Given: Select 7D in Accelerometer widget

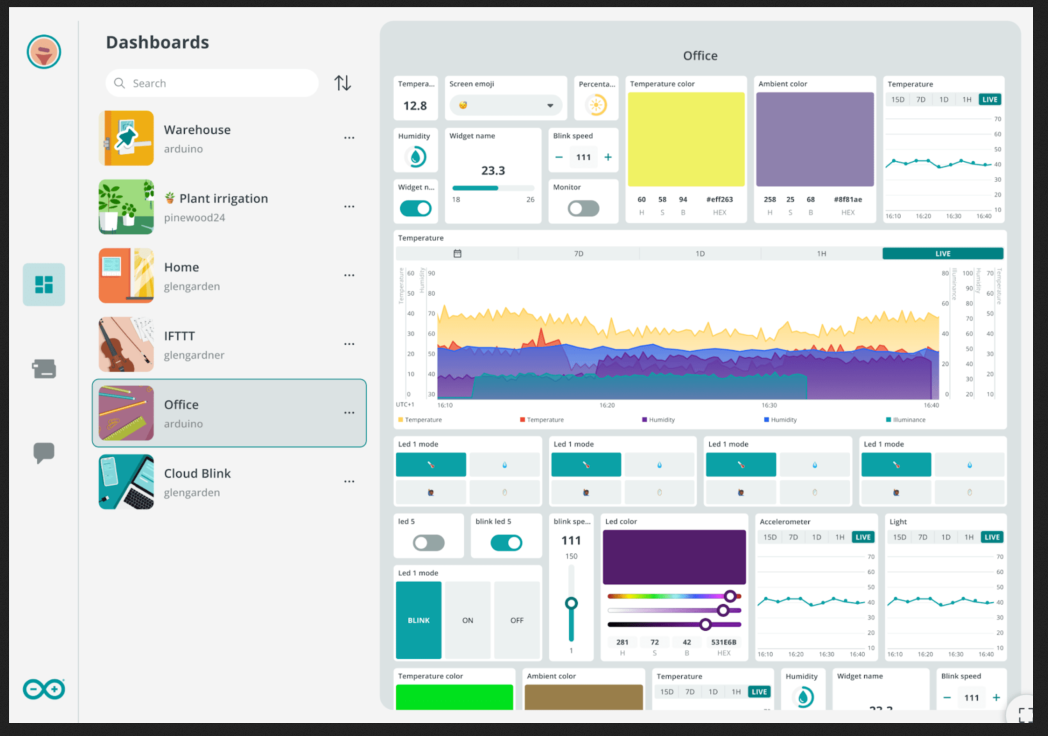Looking at the screenshot, I should click(x=793, y=537).
